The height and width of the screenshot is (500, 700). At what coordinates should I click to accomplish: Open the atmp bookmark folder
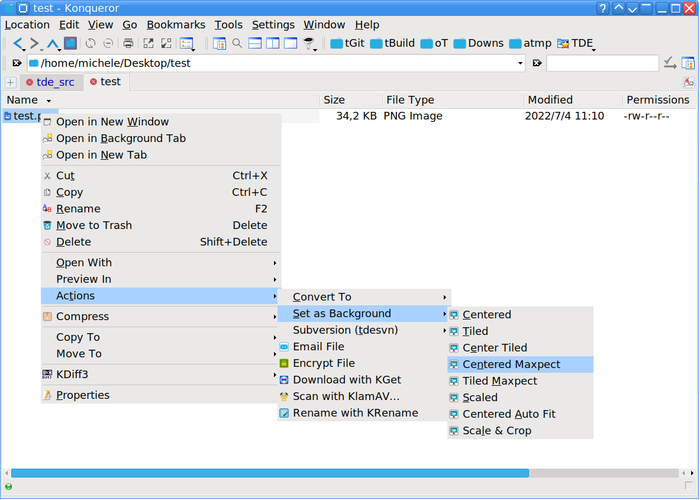(x=530, y=43)
